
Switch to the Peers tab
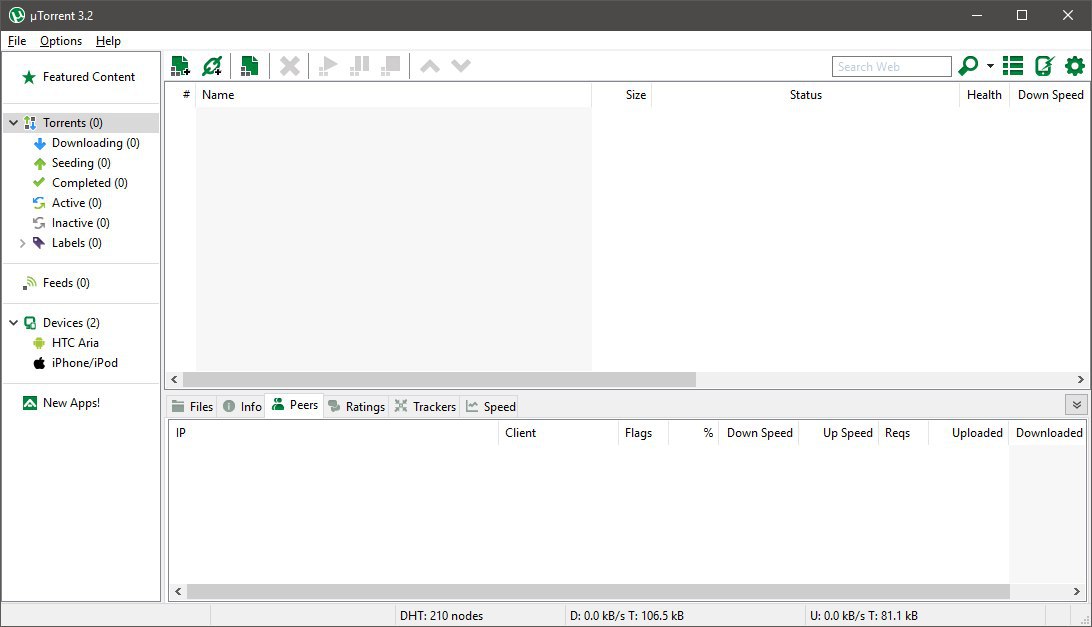point(295,405)
